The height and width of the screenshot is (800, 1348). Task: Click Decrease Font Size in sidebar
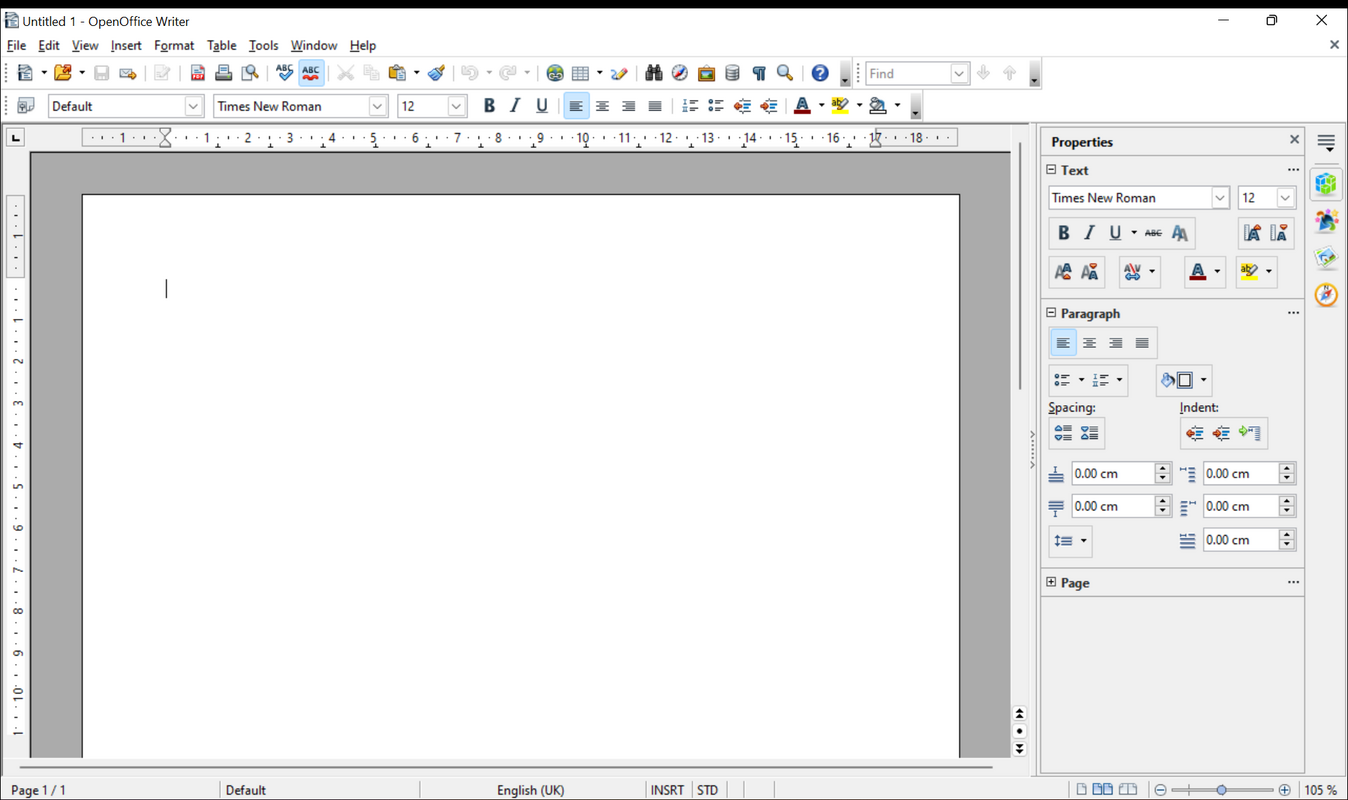coord(1279,233)
